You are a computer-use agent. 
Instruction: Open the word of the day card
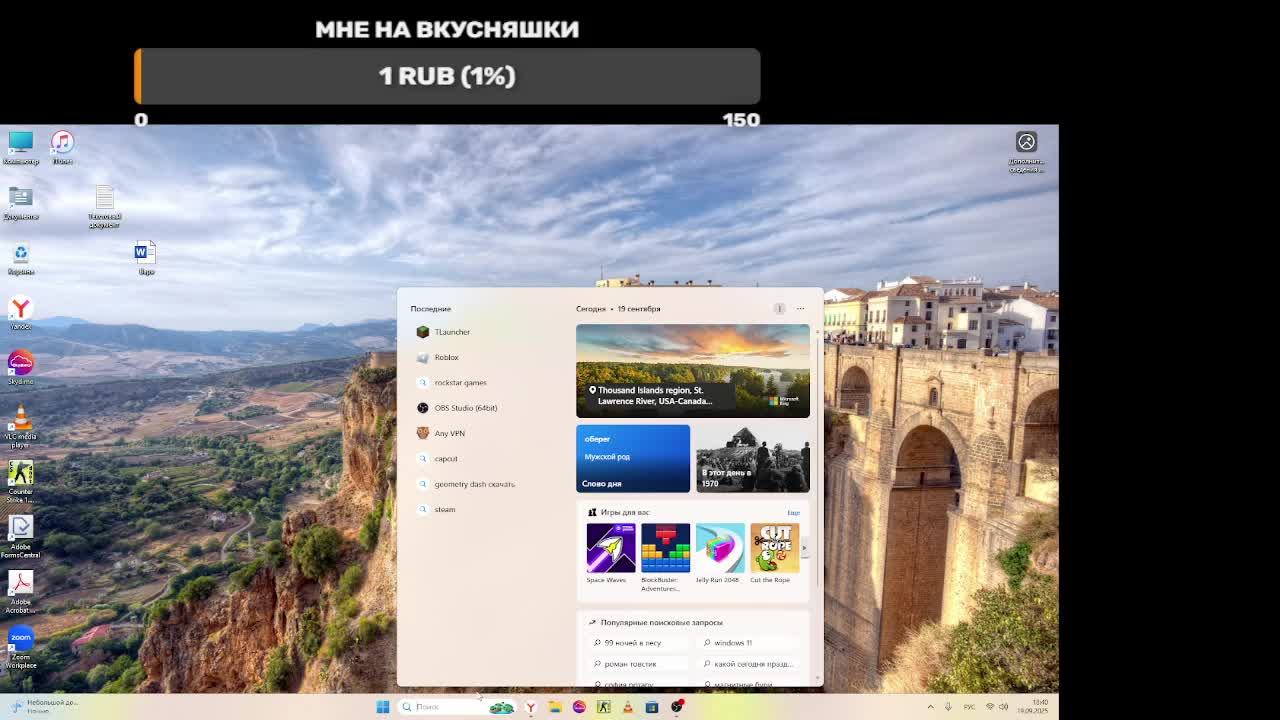(633, 459)
